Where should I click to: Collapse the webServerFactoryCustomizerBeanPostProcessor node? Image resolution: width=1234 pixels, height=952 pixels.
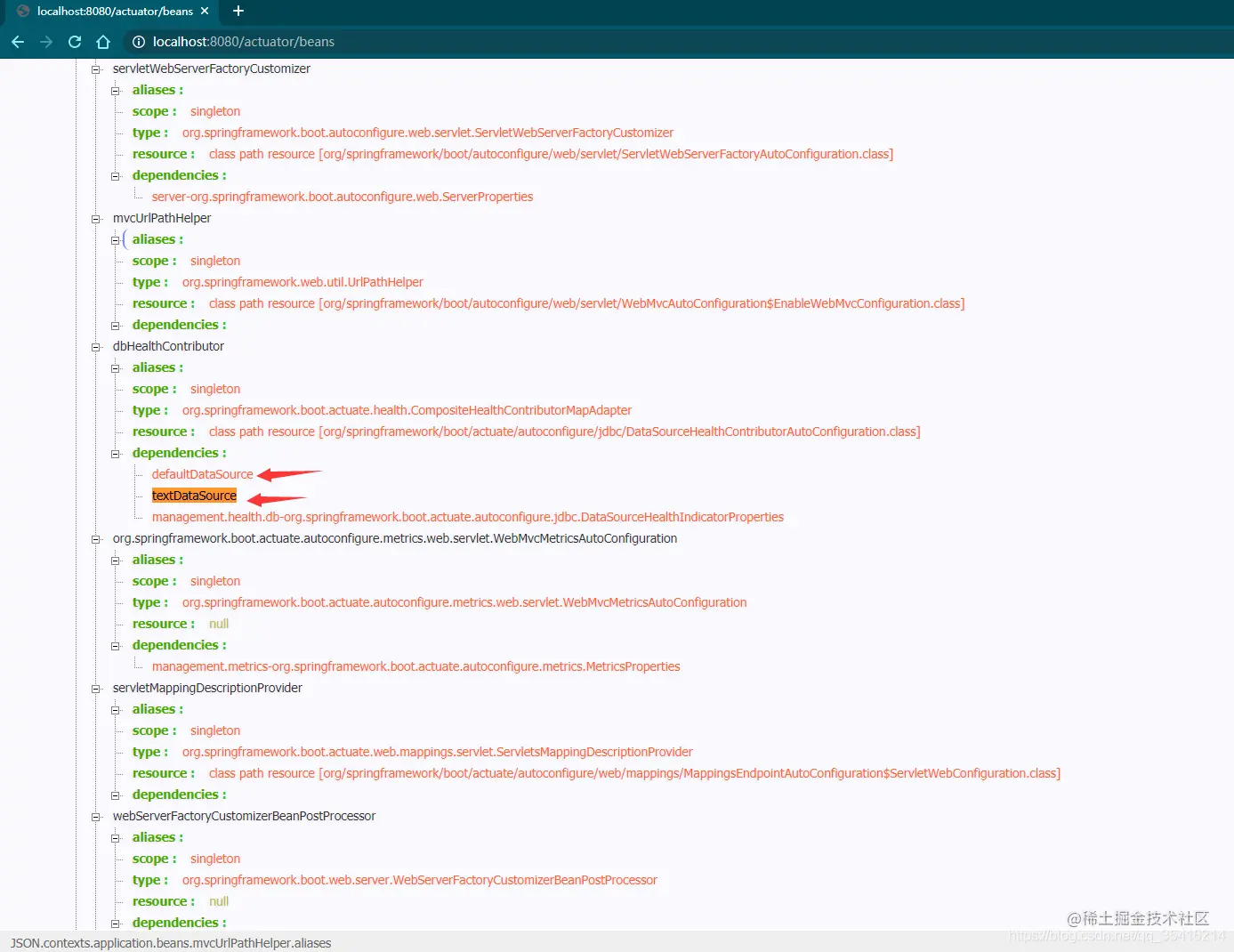pyautogui.click(x=96, y=817)
